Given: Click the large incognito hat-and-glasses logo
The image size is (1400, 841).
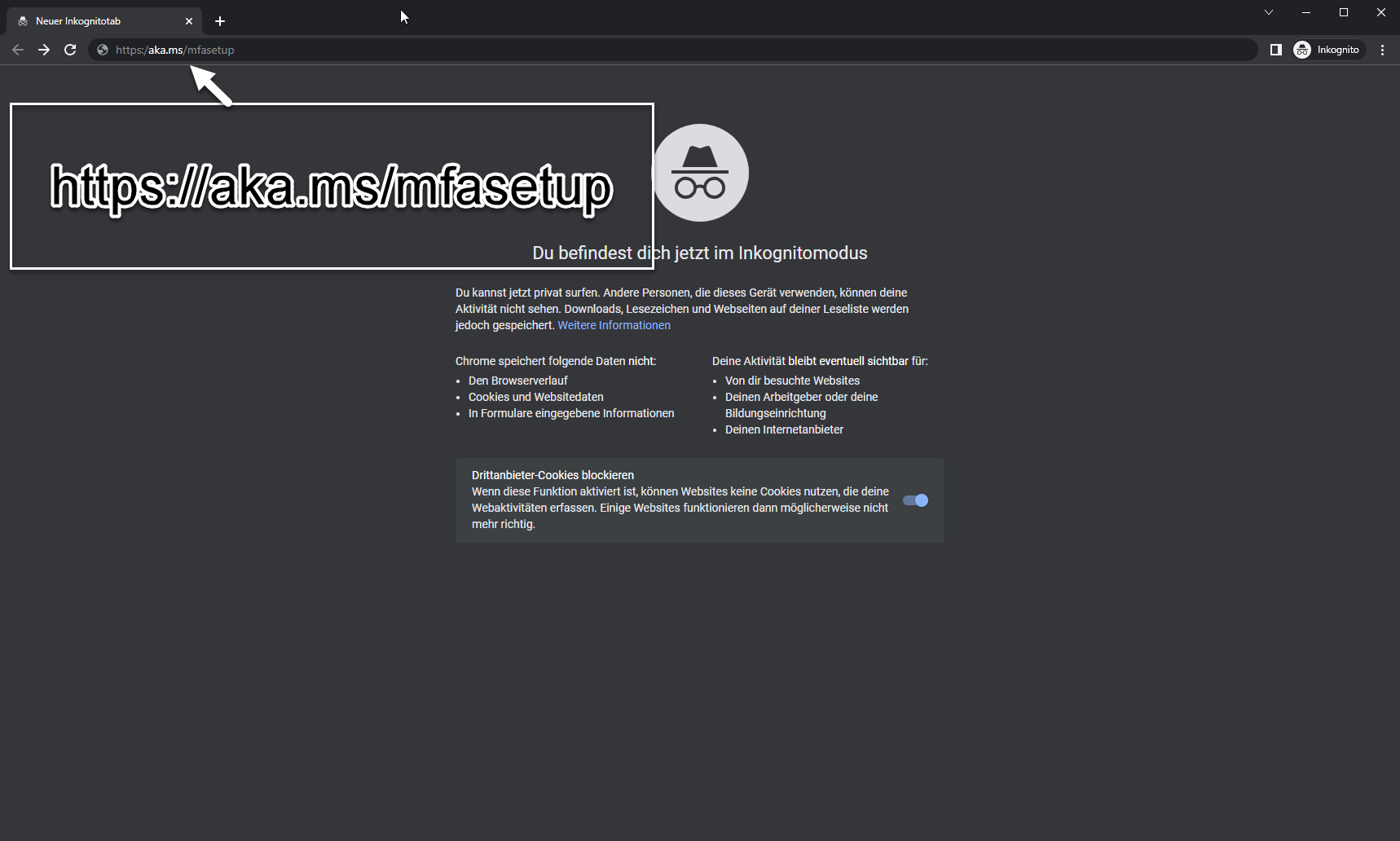Looking at the screenshot, I should 701,173.
